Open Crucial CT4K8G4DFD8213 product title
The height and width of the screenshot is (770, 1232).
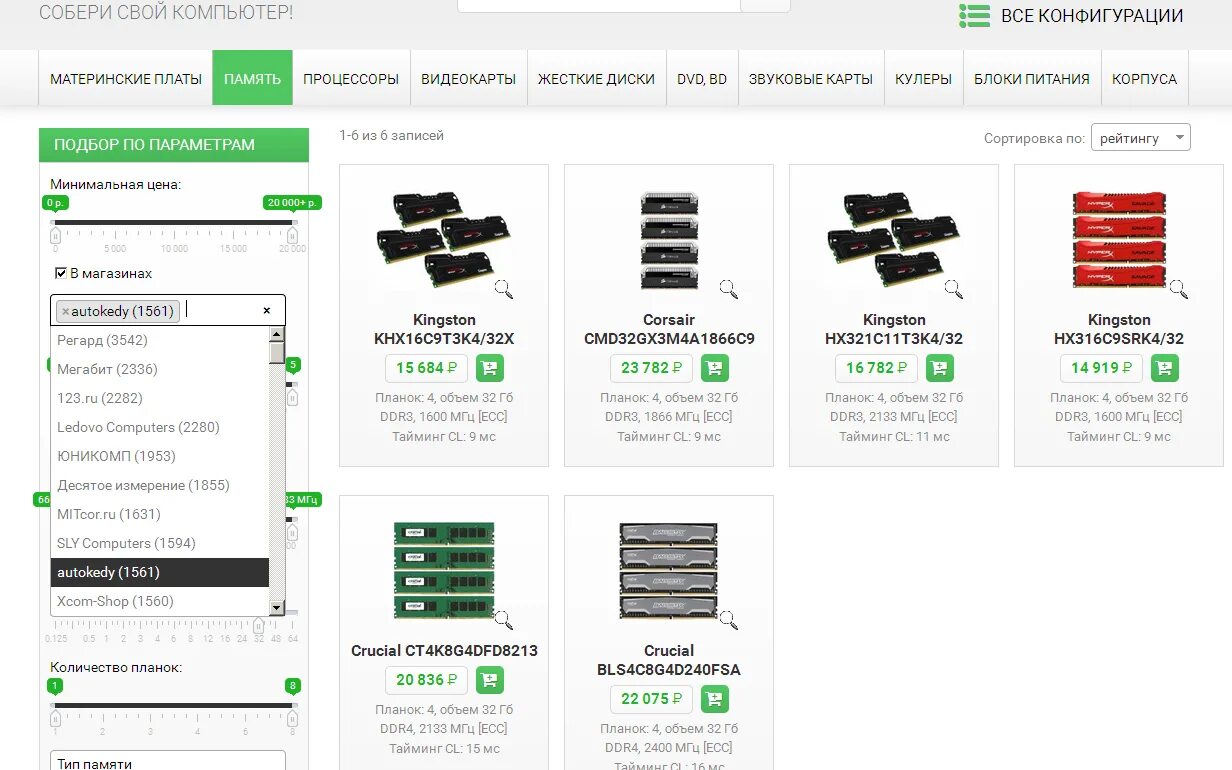pyautogui.click(x=444, y=650)
